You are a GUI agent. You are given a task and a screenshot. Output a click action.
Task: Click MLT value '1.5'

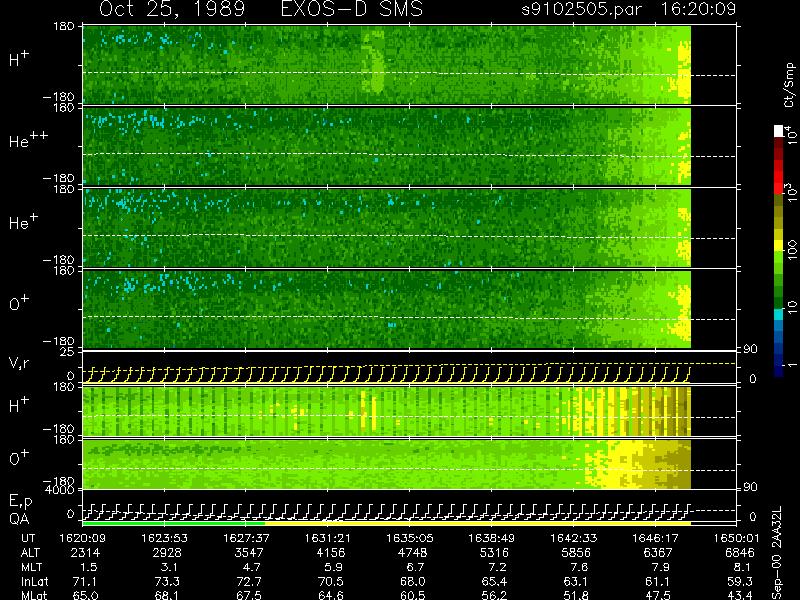pos(89,567)
